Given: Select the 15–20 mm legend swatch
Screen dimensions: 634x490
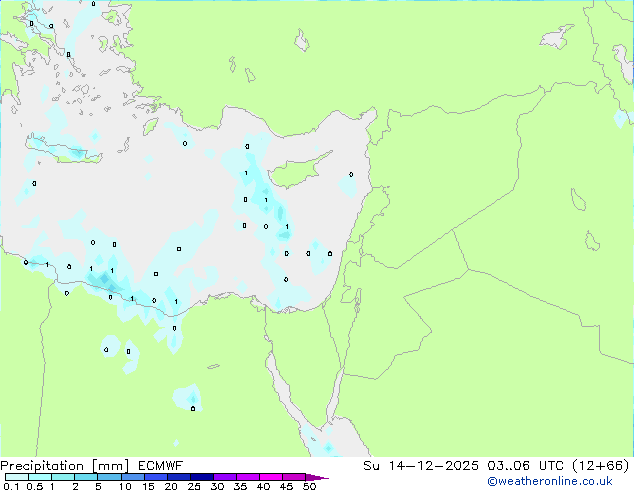Looking at the screenshot, I should [155, 477].
